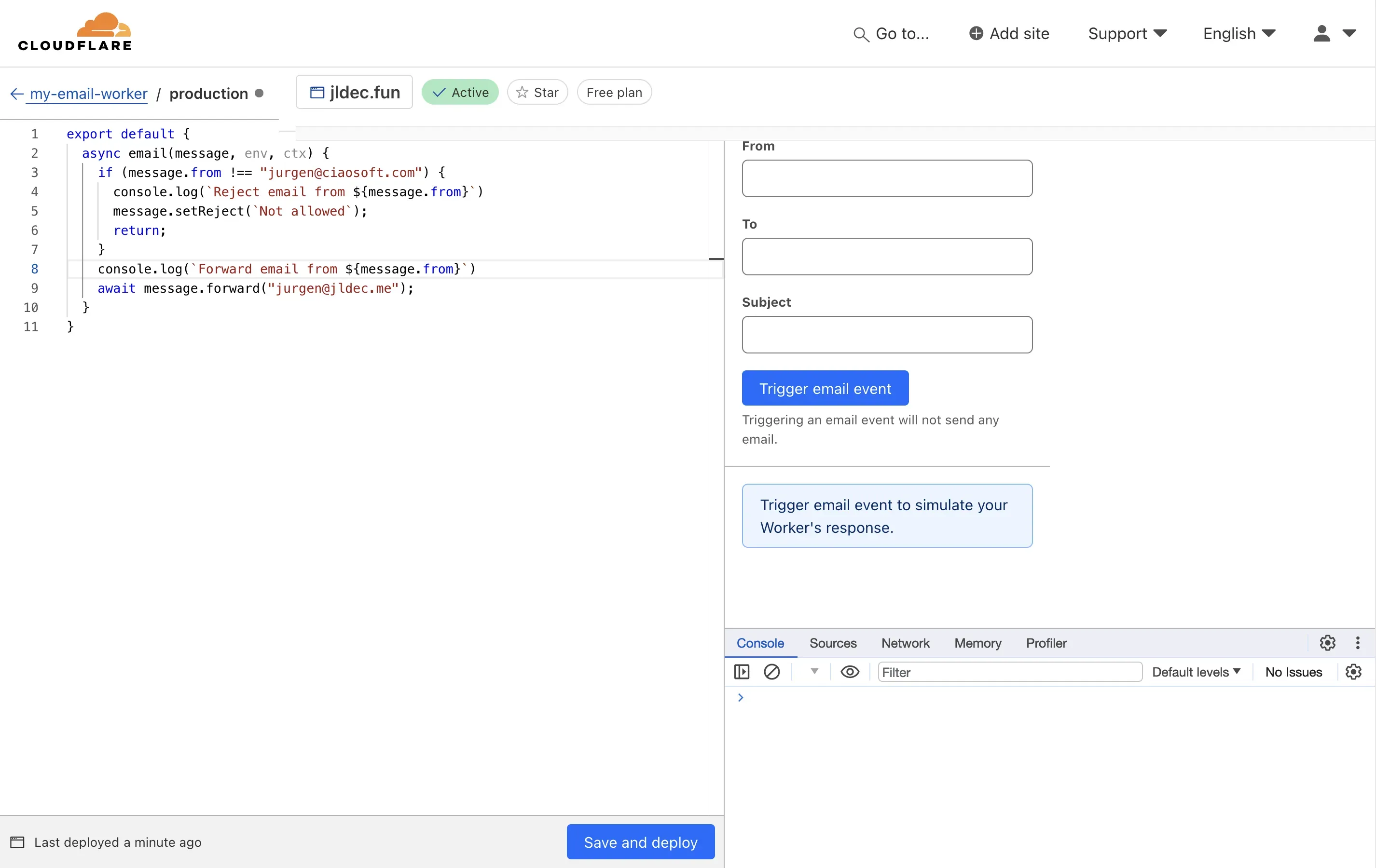The image size is (1376, 868).
Task: Click the clear console icon
Action: [772, 672]
